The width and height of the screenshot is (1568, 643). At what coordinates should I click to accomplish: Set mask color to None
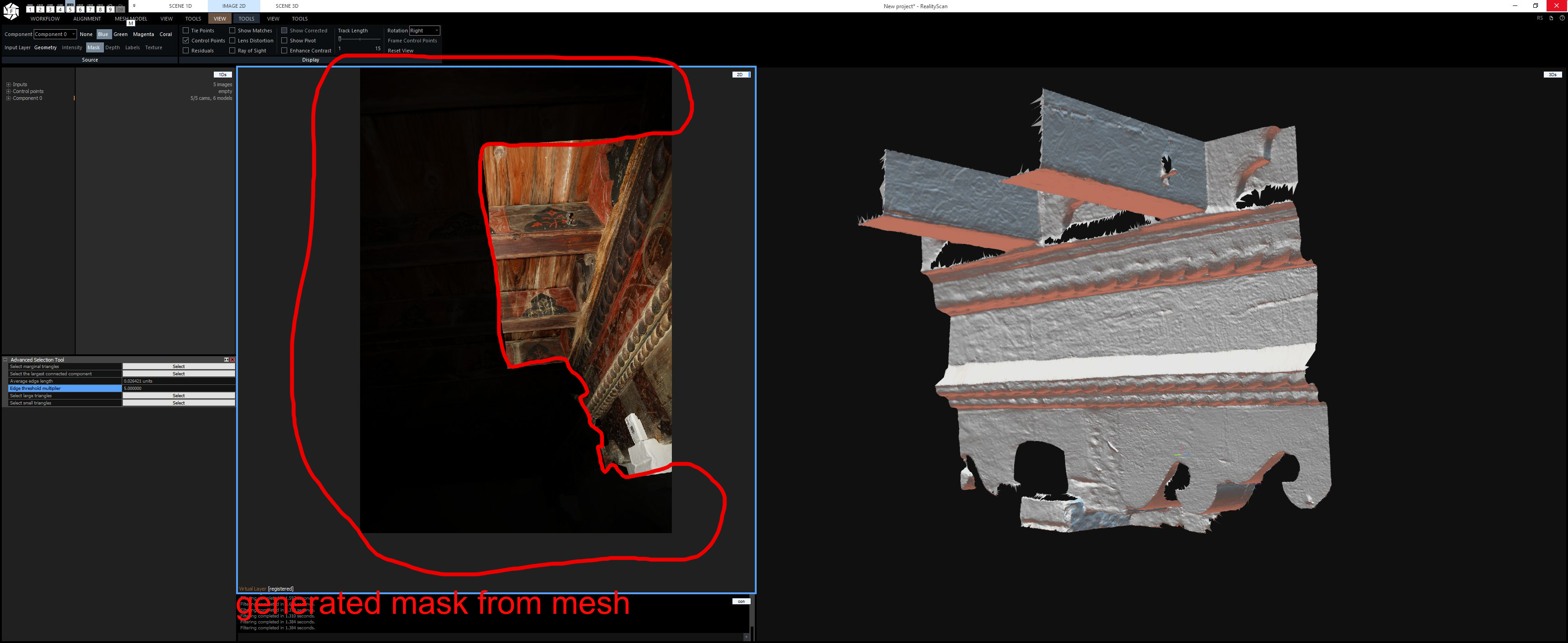pos(87,35)
